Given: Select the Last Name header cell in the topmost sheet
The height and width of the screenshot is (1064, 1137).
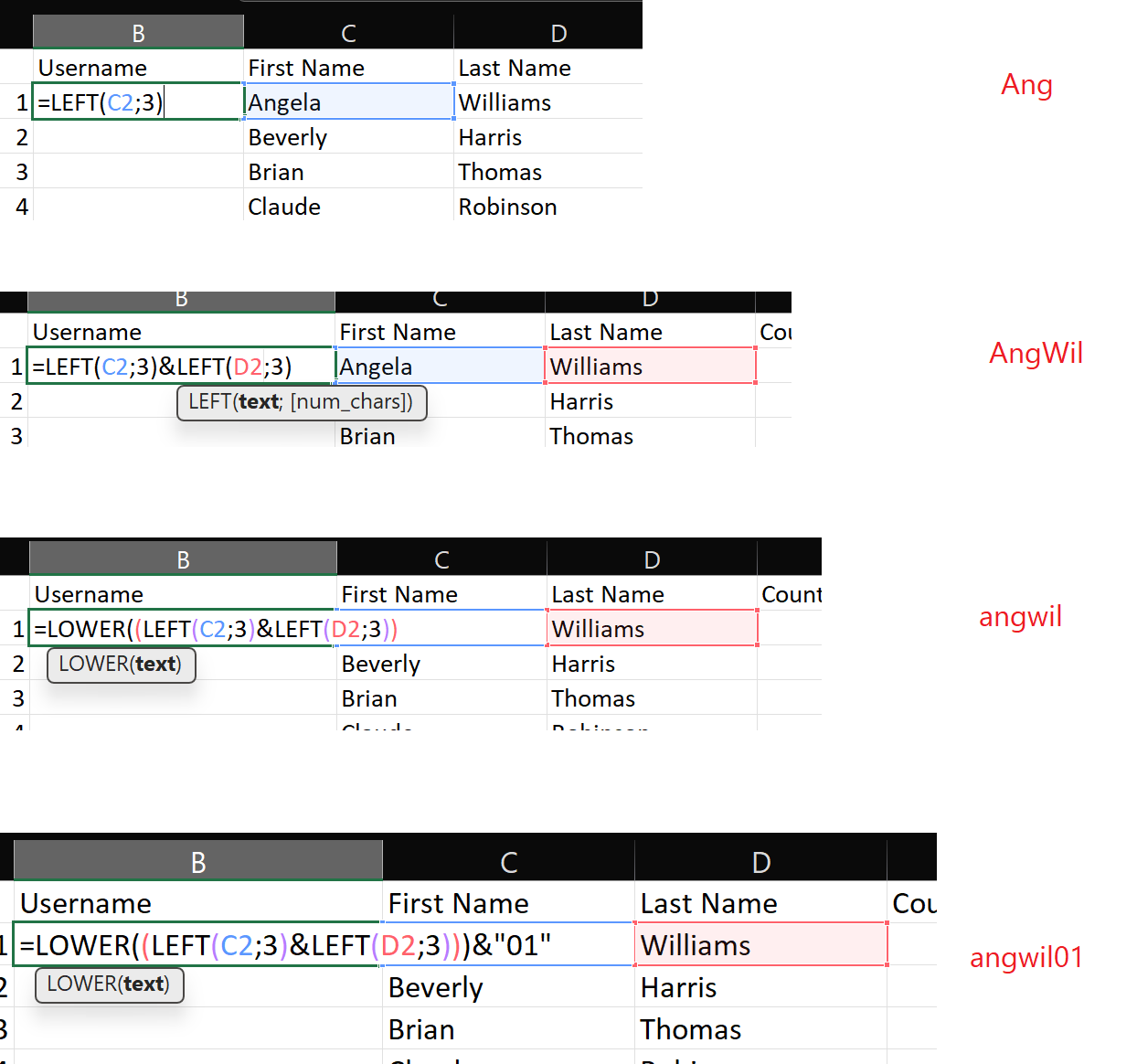Looking at the screenshot, I should [x=548, y=67].
